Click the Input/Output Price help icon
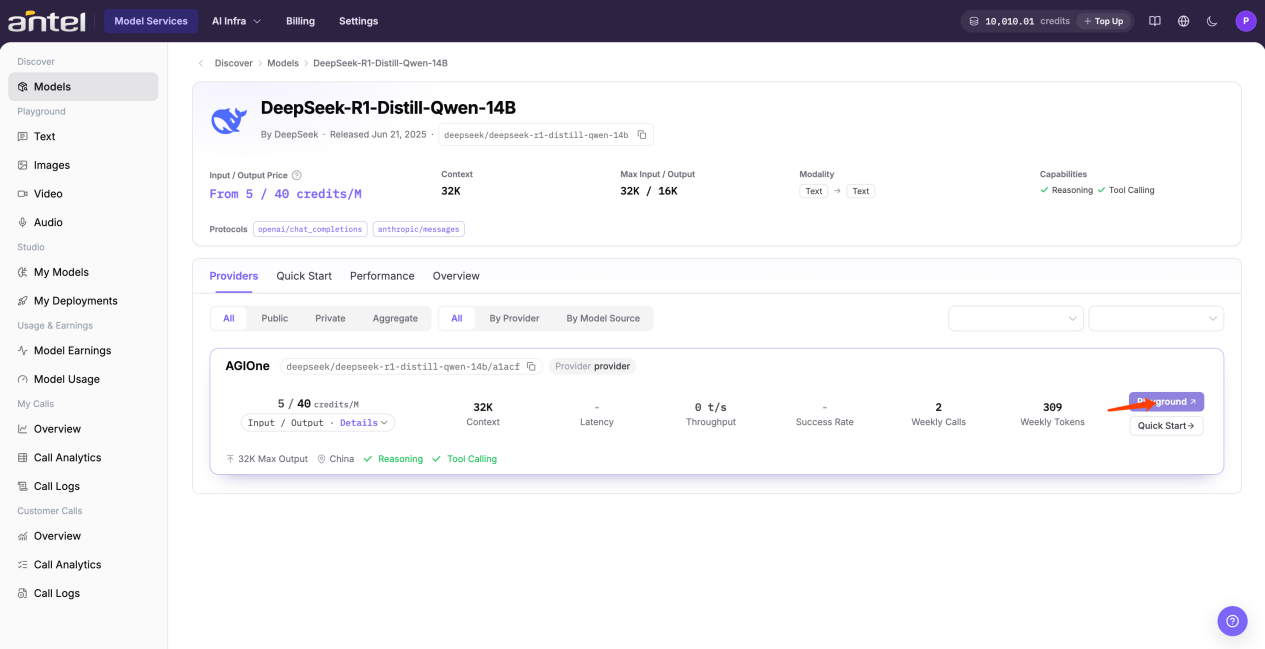This screenshot has height=649, width=1265. coord(296,175)
